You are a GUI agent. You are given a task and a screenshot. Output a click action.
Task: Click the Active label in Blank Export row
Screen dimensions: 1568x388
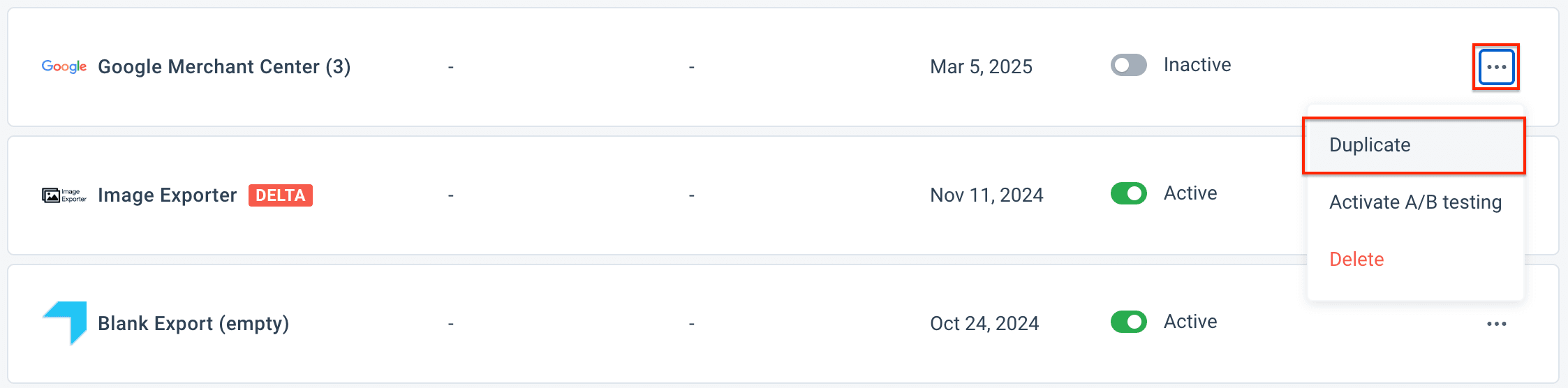click(x=1190, y=322)
